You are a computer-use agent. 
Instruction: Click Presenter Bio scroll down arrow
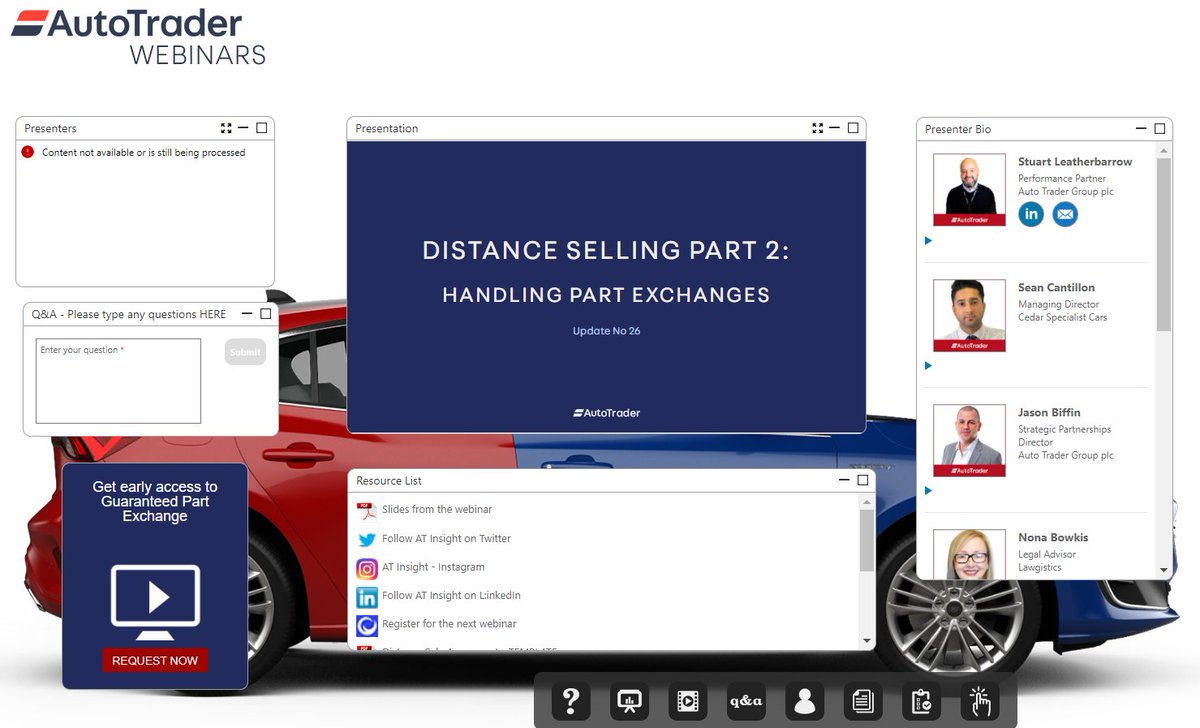[x=1164, y=569]
